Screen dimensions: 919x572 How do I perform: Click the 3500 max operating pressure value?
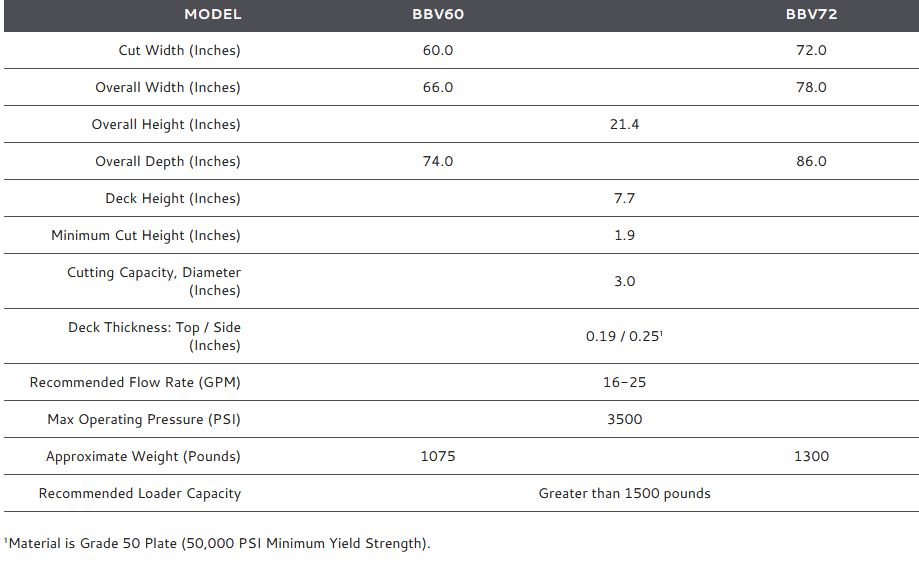pos(624,419)
